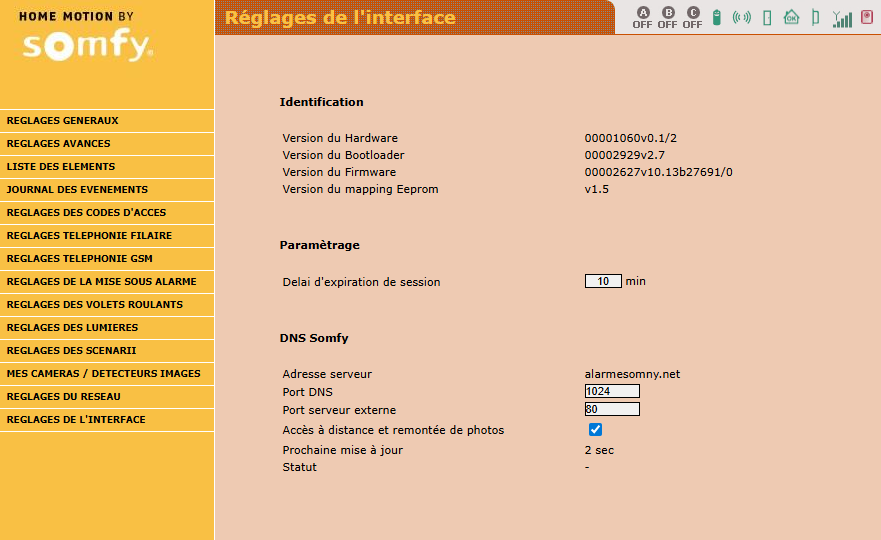Click the house OK status icon

click(791, 17)
